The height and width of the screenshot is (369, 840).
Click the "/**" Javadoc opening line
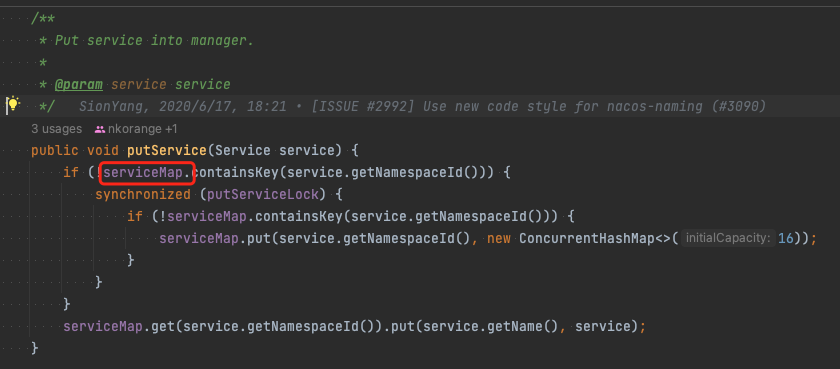43,19
